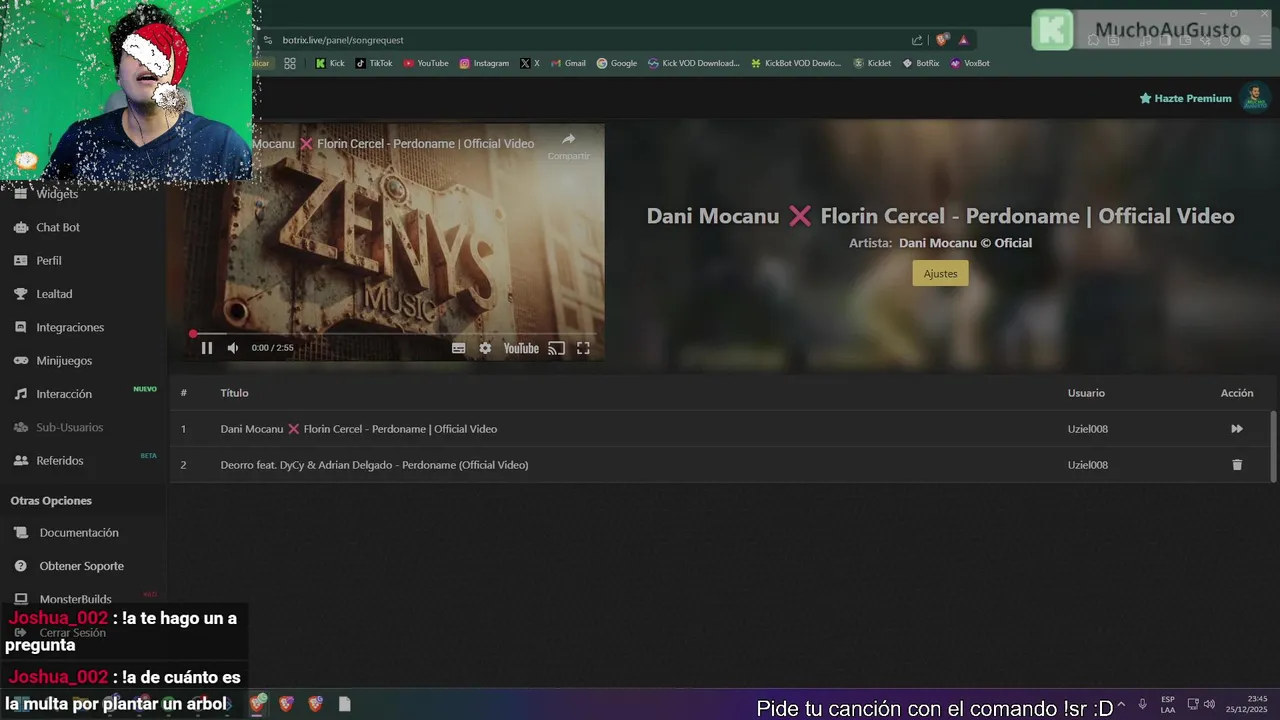The height and width of the screenshot is (720, 1280).
Task: Click Uziel008 in the first queue row
Action: tap(1087, 429)
